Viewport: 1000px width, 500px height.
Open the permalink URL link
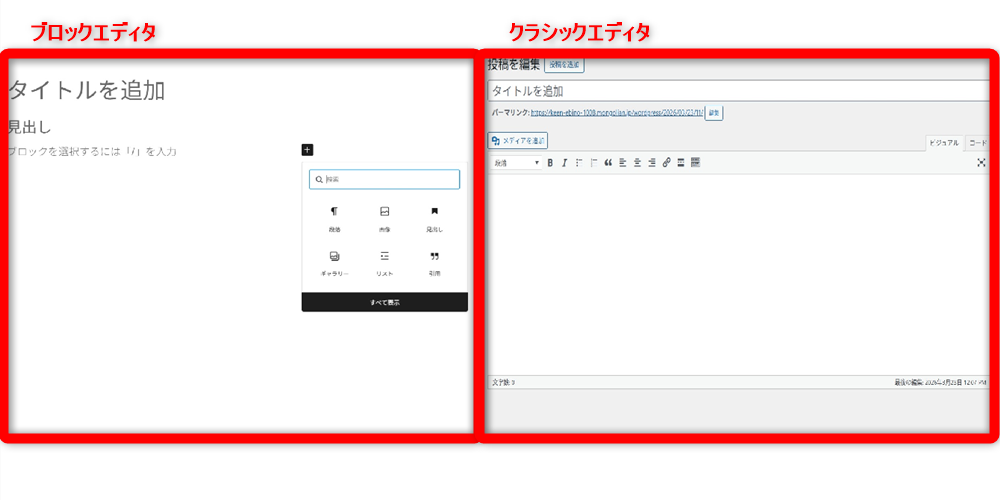pyautogui.click(x=617, y=112)
